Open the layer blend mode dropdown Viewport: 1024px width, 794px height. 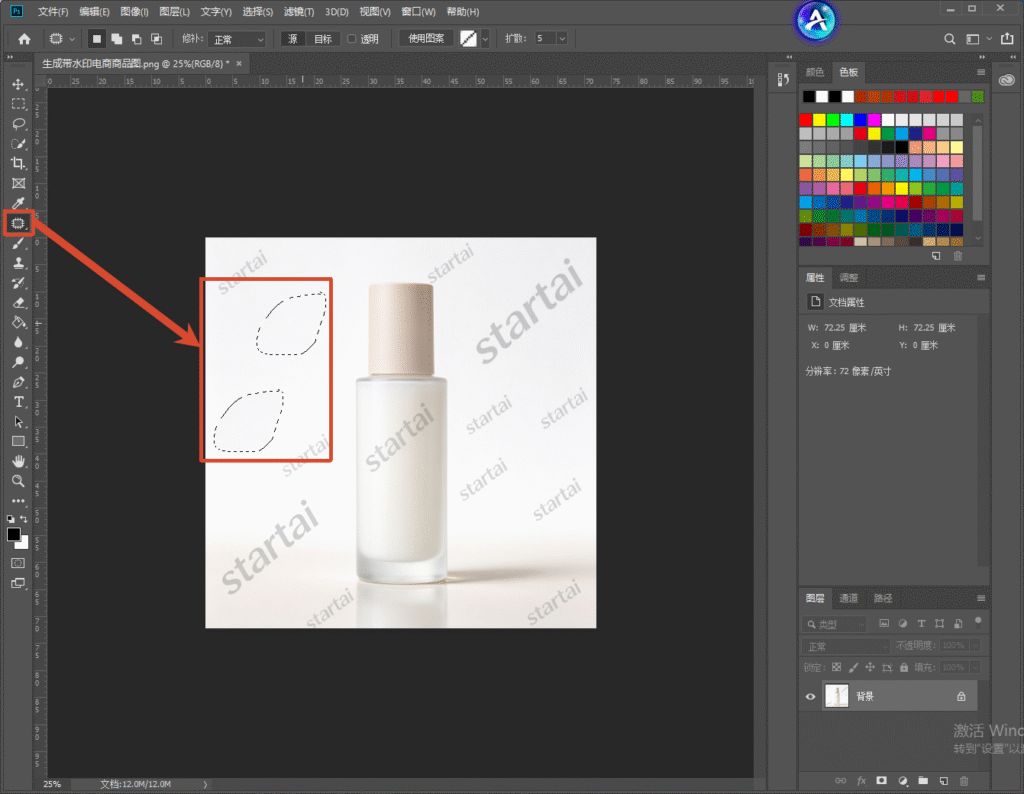846,646
